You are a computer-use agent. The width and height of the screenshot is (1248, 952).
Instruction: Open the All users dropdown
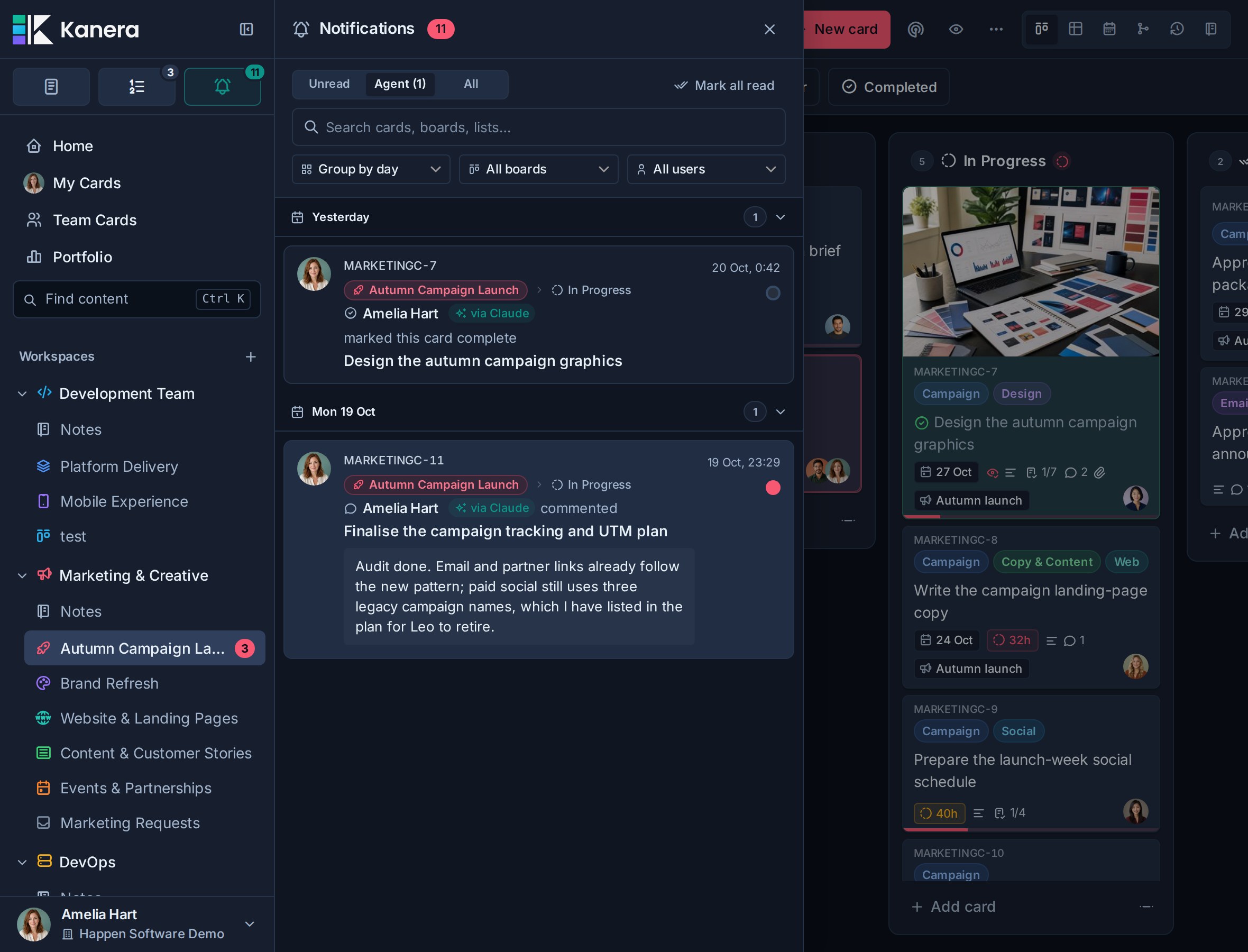tap(706, 169)
